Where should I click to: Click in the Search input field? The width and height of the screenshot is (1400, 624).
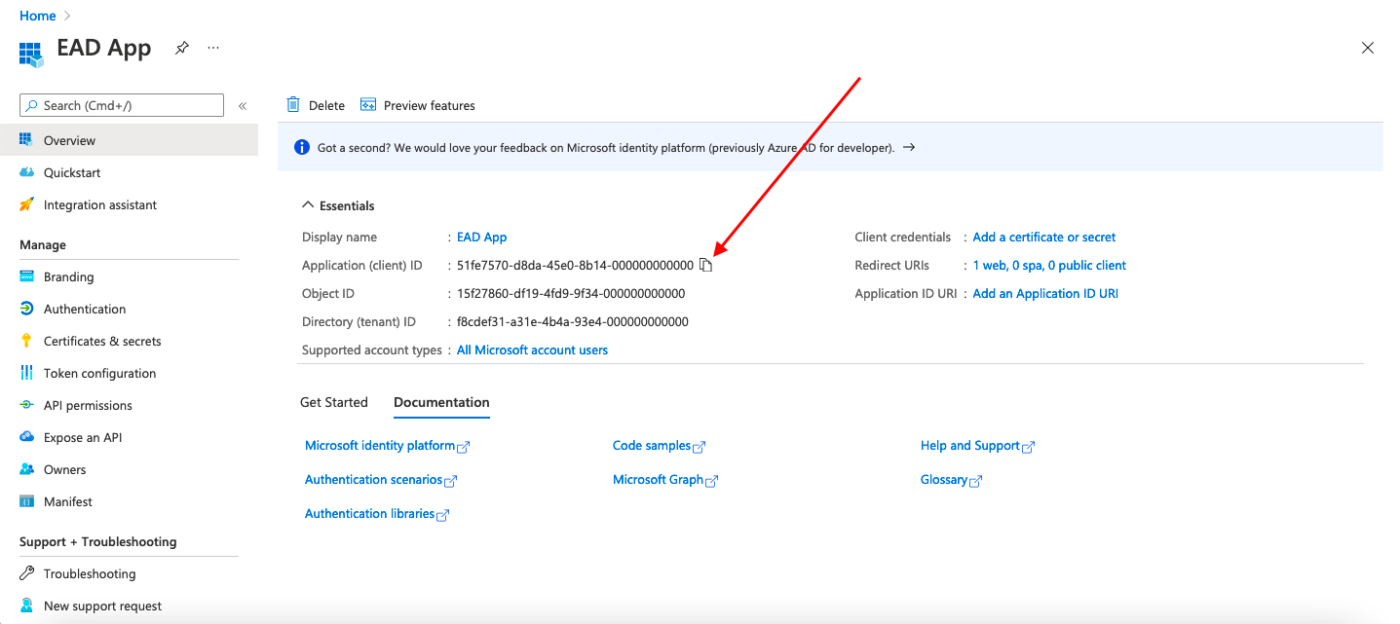click(130, 106)
